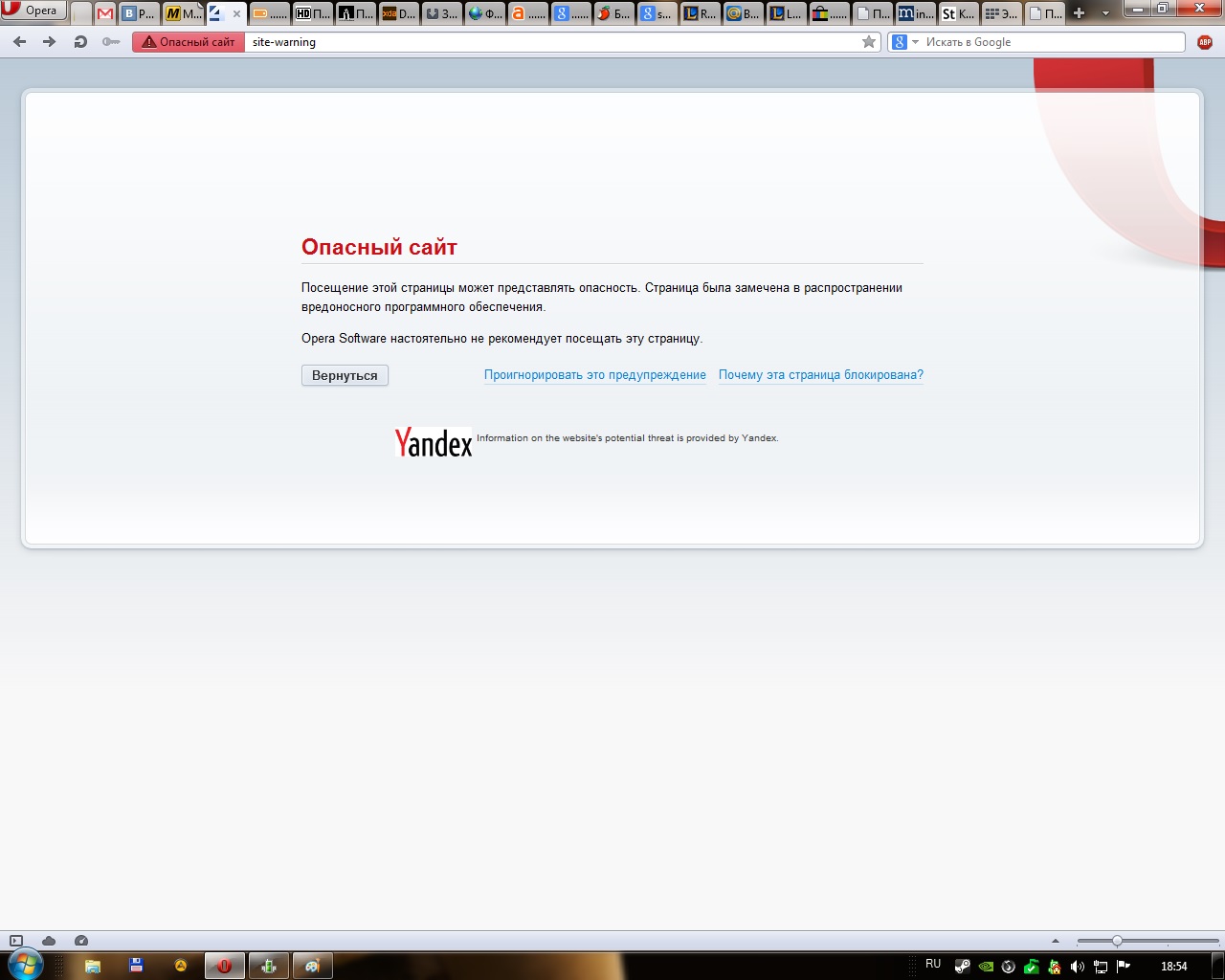
Task: Open the Windows Start menu
Action: pyautogui.click(x=25, y=965)
